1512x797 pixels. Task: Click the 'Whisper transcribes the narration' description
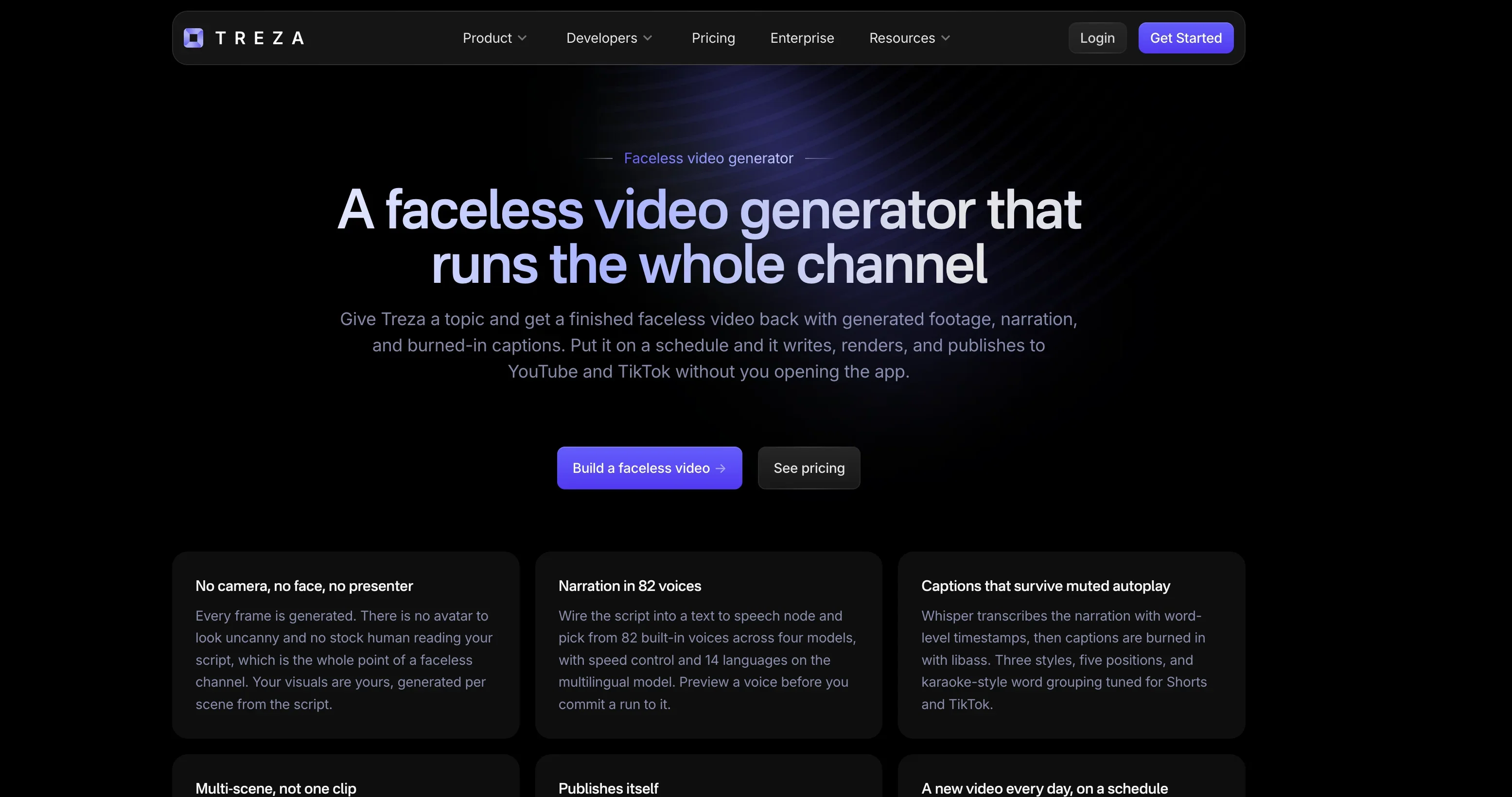click(1064, 659)
